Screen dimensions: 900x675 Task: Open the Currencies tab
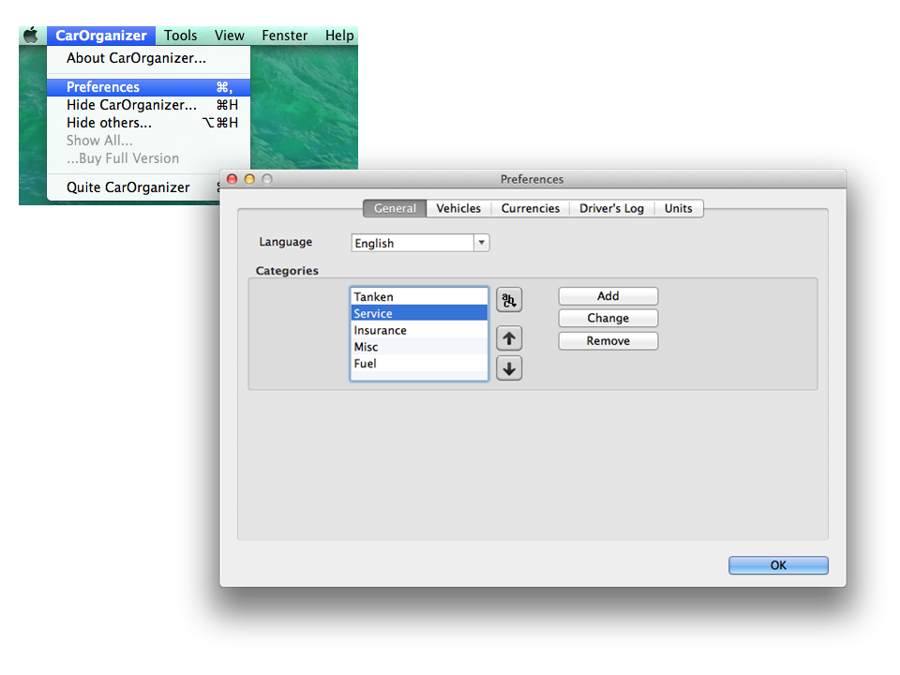click(x=530, y=208)
